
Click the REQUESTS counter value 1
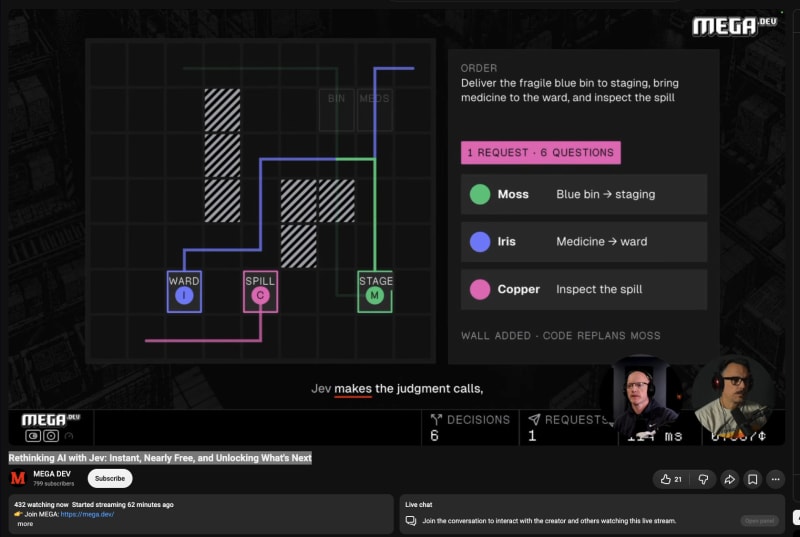coord(532,436)
